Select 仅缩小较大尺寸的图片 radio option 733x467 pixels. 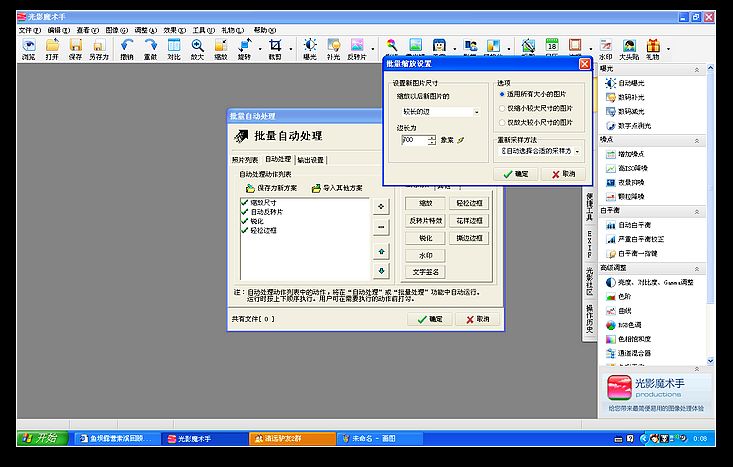click(x=502, y=108)
